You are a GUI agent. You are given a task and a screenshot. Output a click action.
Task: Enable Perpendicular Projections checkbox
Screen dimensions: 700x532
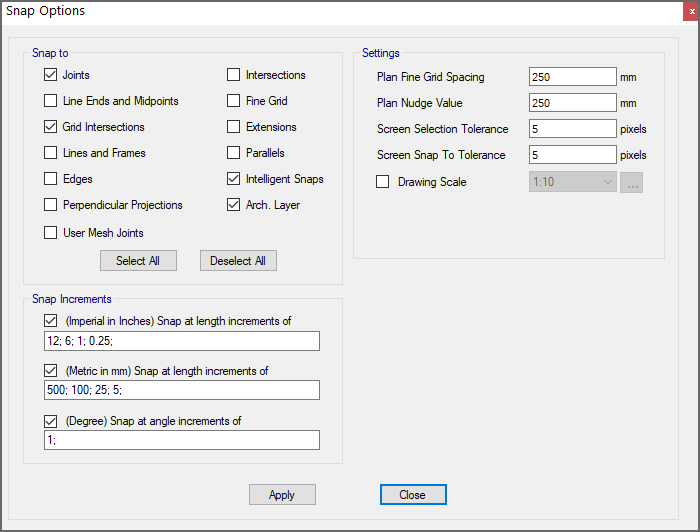(x=51, y=205)
